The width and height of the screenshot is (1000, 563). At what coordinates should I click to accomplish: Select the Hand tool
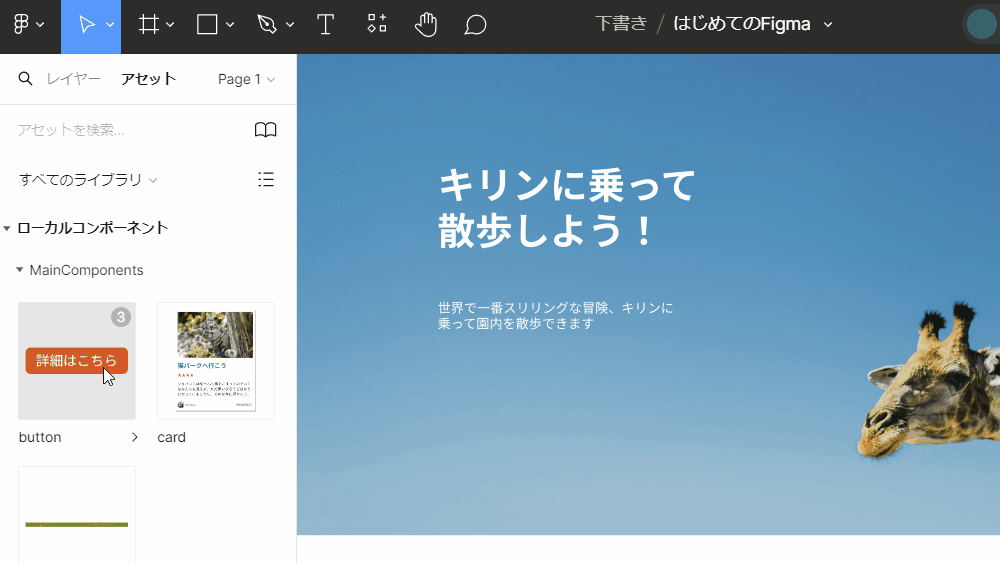425,25
